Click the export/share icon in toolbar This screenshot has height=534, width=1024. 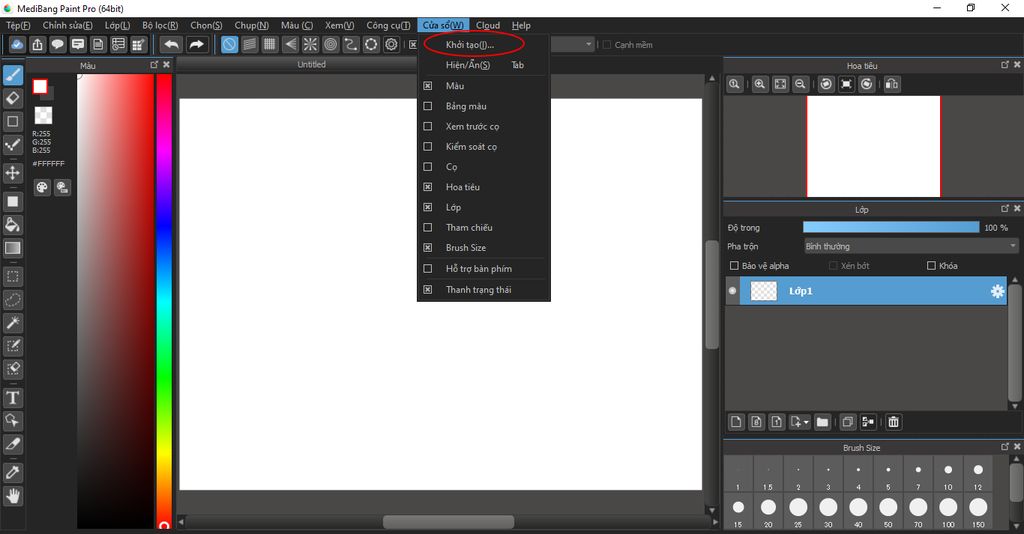click(37, 44)
